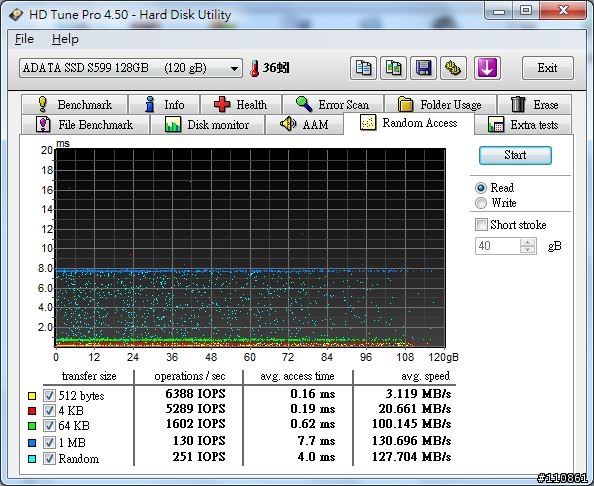Screen dimensions: 594x486
Task: Click the Exit button
Action: coord(547,68)
